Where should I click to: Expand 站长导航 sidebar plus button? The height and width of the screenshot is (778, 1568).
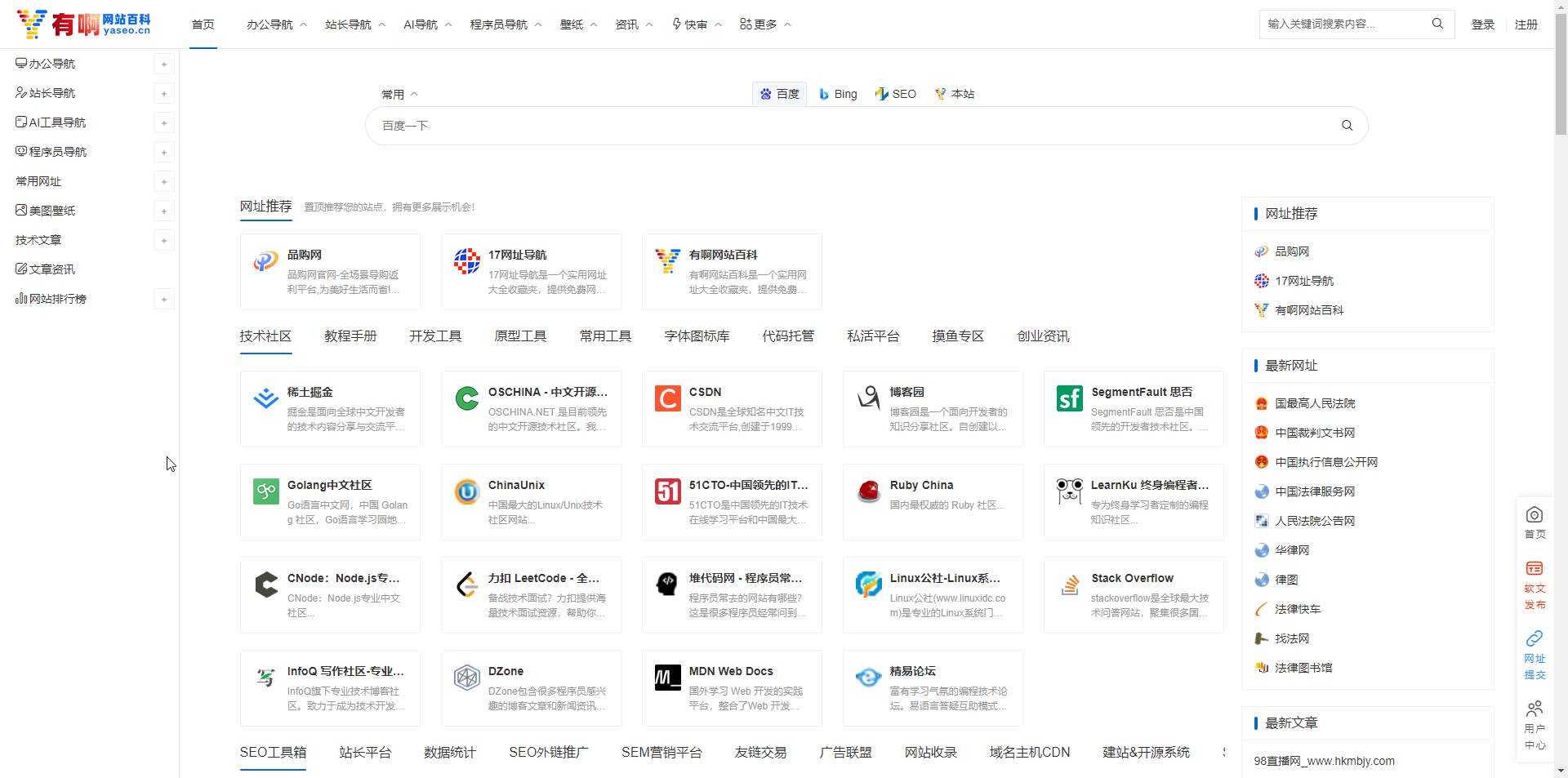click(x=164, y=94)
